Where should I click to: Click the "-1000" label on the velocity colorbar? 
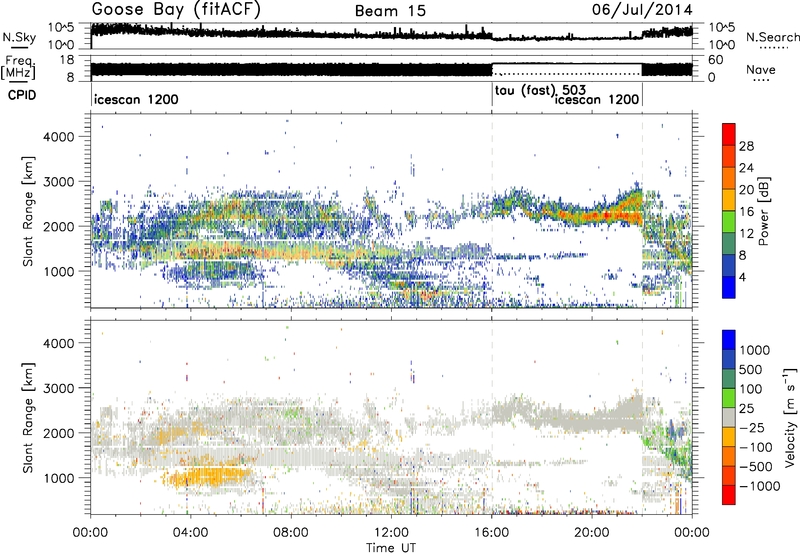(x=760, y=486)
